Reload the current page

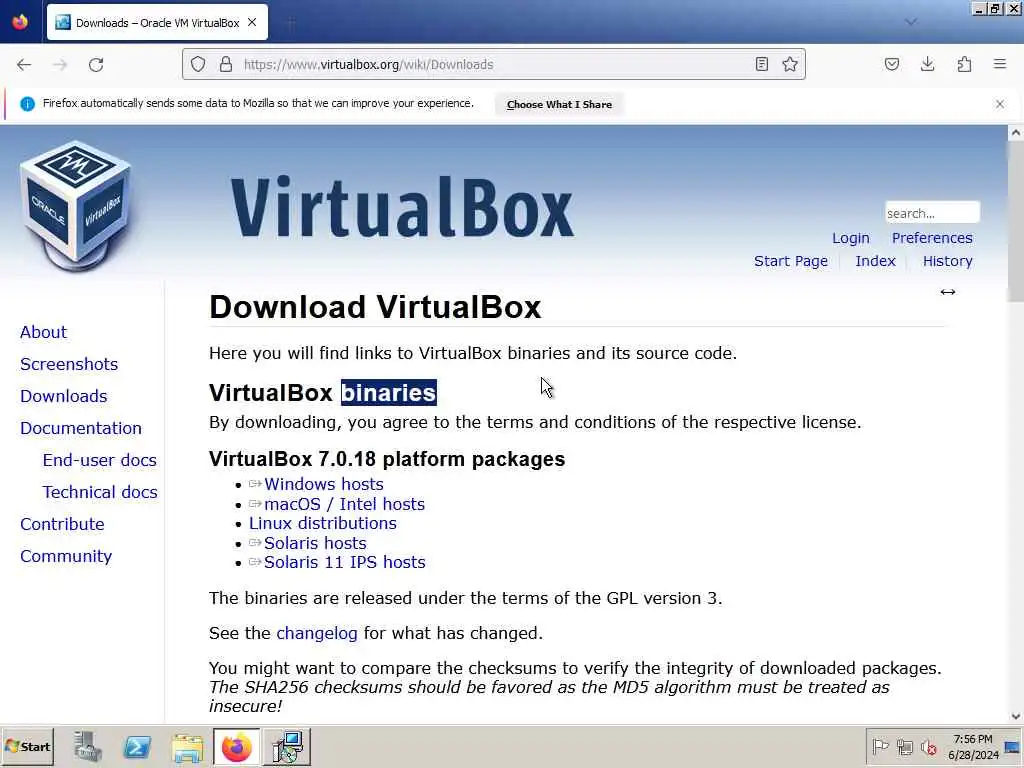(x=96, y=65)
